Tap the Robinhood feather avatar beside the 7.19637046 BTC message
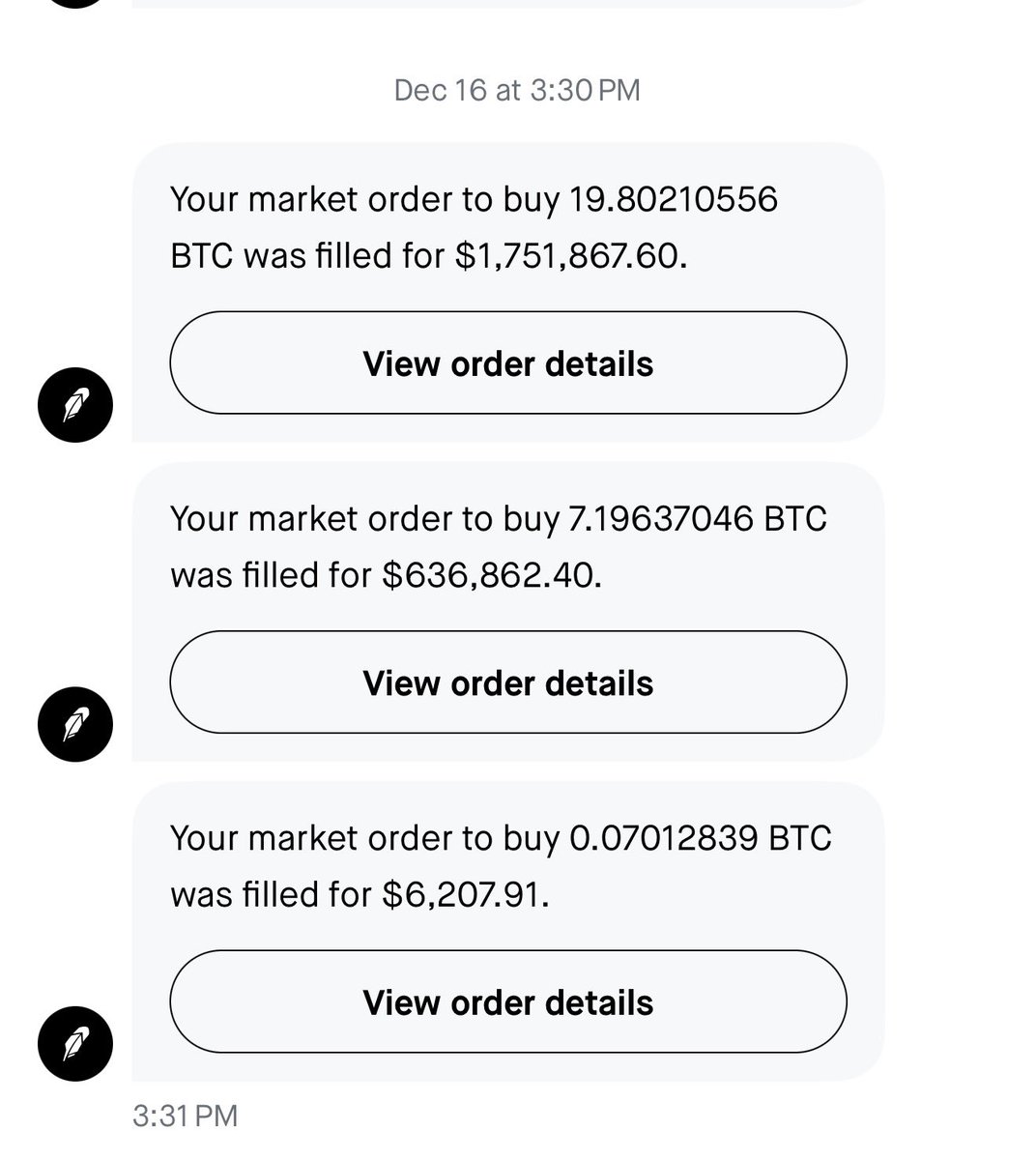This screenshot has height=1160, width=1036. click(x=75, y=725)
